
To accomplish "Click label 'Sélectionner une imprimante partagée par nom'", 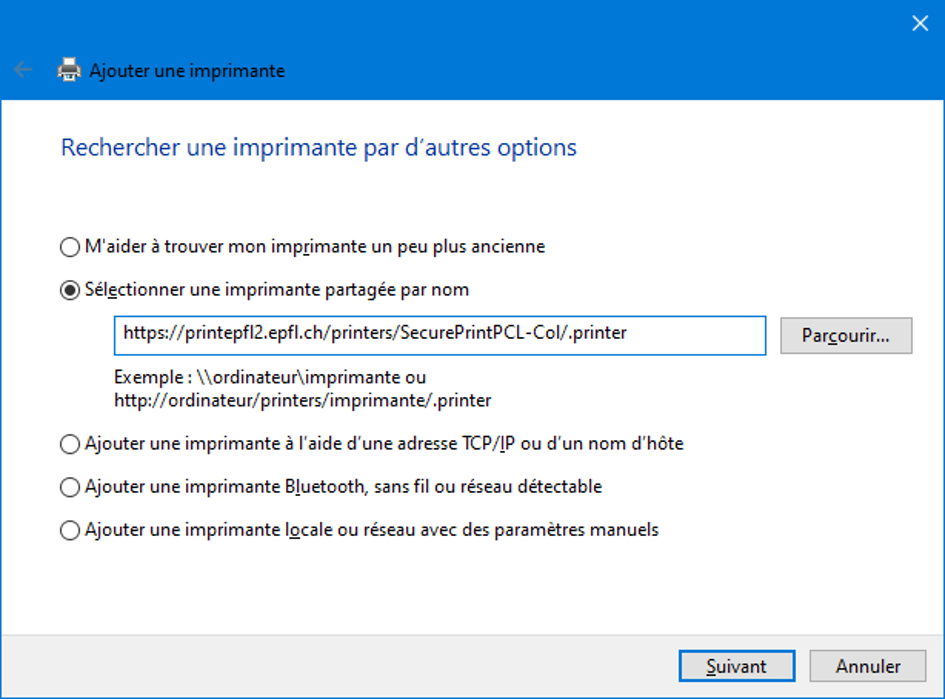I will [277, 290].
